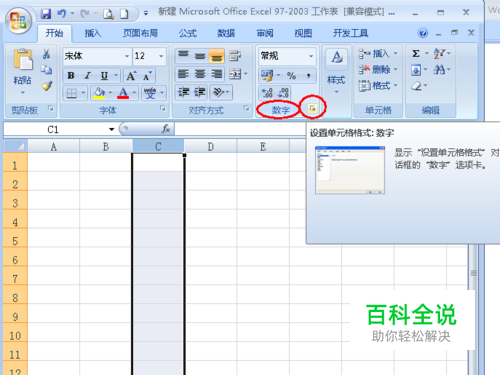Wrap text in the cell
Image resolution: width=500 pixels, height=375 pixels.
tap(235, 55)
